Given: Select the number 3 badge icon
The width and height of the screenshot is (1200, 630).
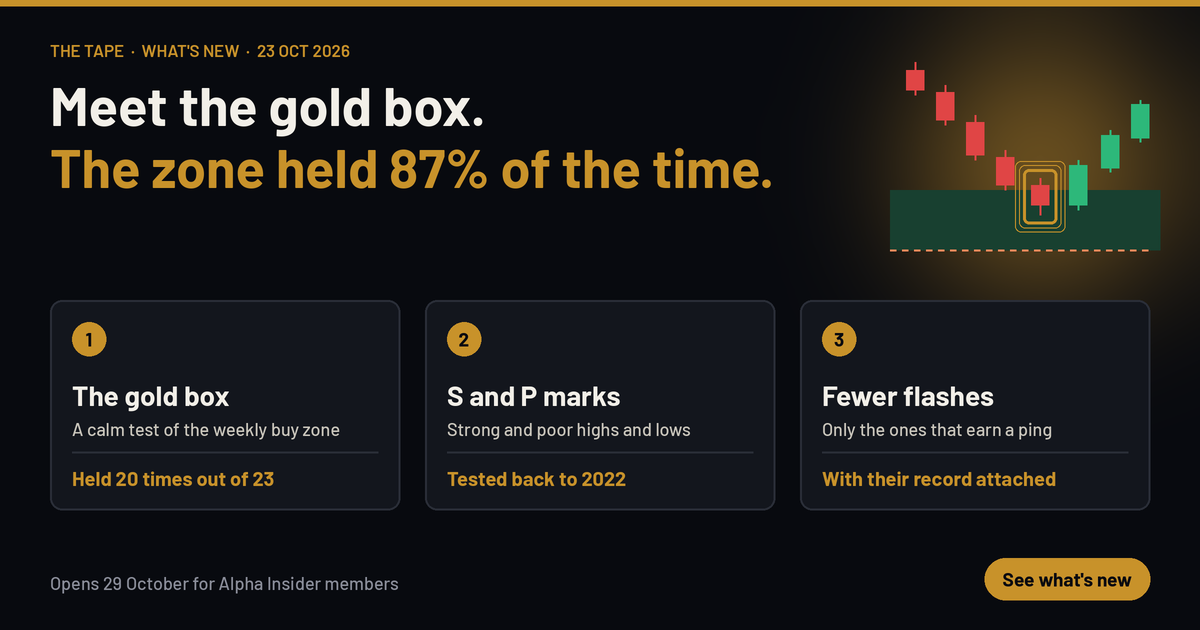Looking at the screenshot, I should [839, 340].
